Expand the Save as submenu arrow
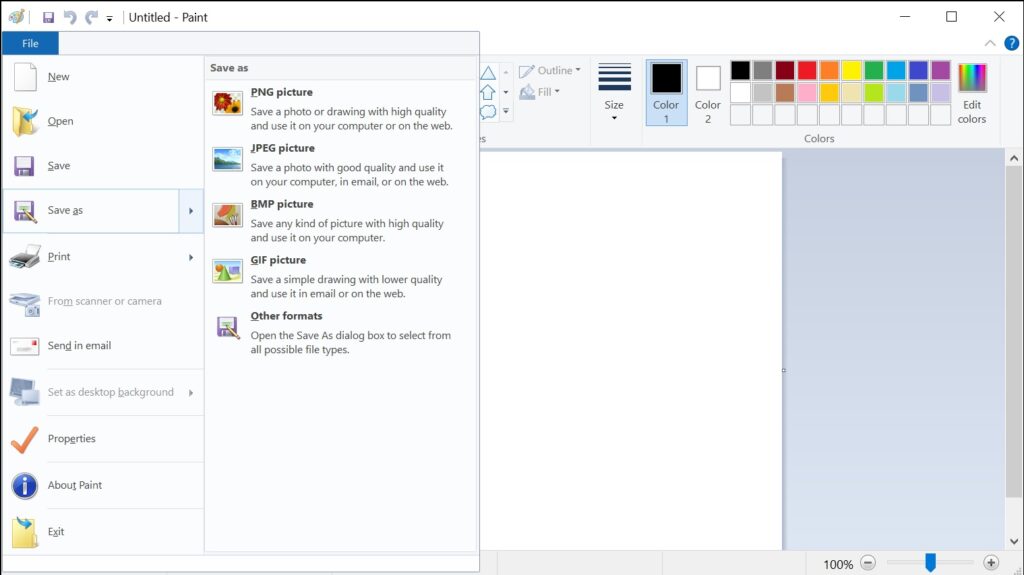 click(191, 211)
